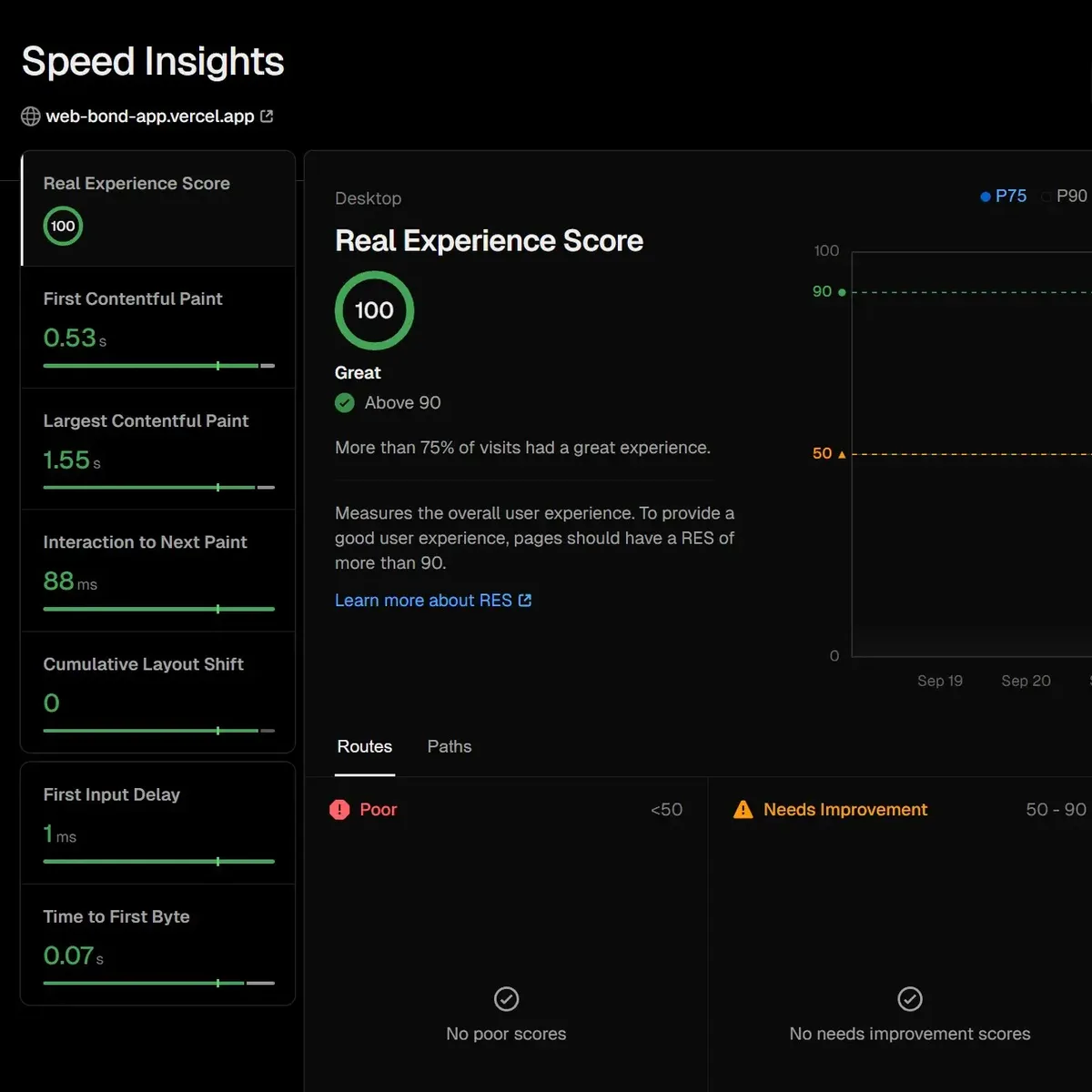This screenshot has width=1092, height=1092.
Task: Click the checkmark icon above No poor scores
Action: point(506,999)
